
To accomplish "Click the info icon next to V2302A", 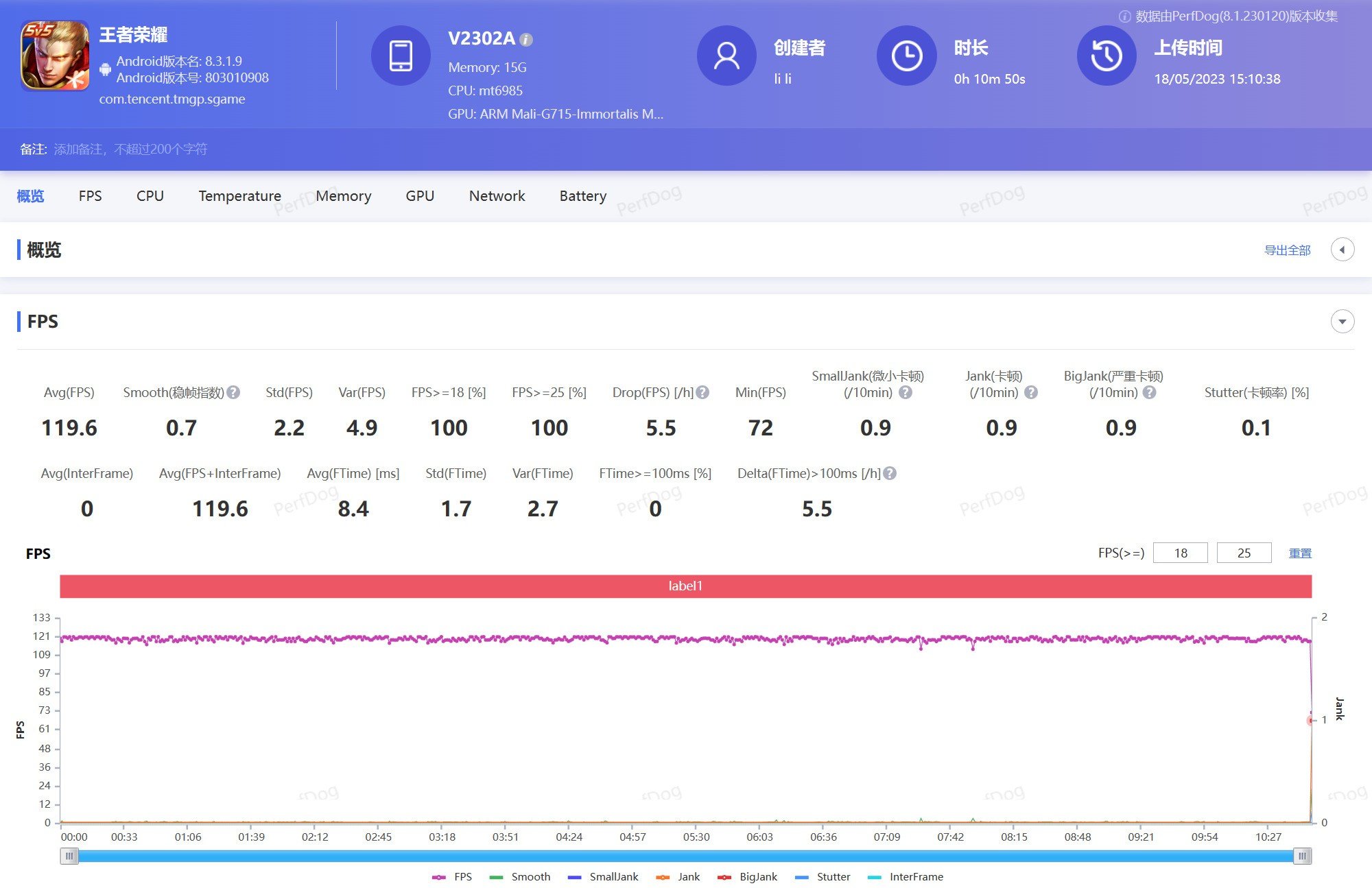I will pyautogui.click(x=526, y=40).
